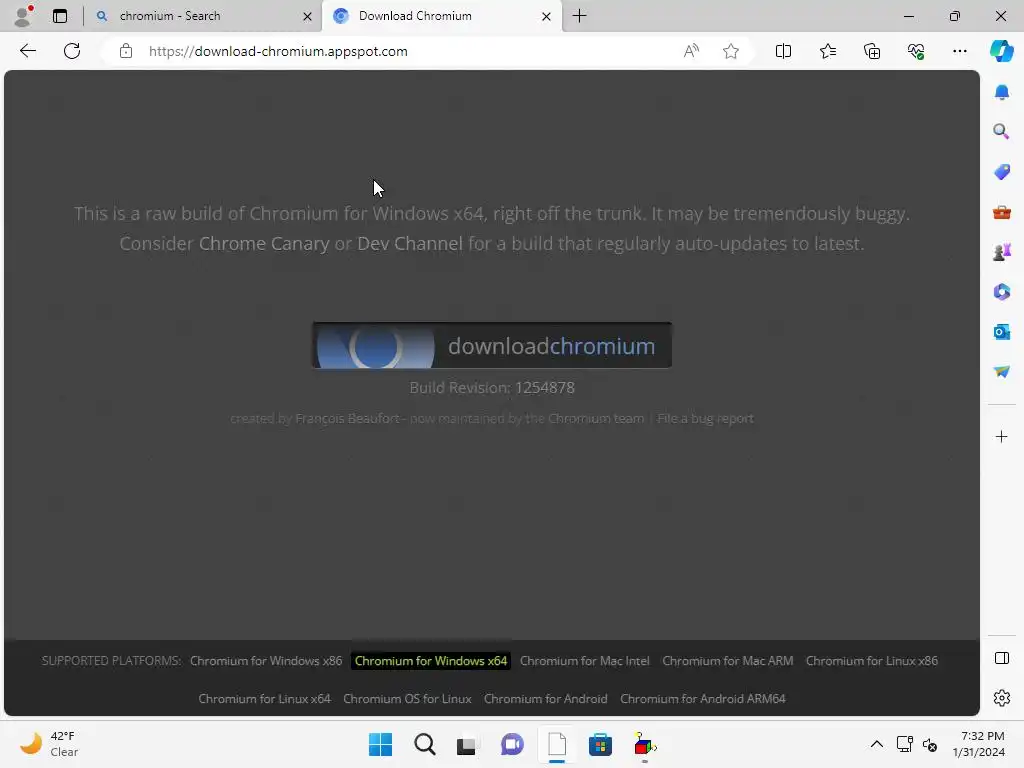This screenshot has height=768, width=1024.
Task: Activate Read aloud icon
Action: click(x=691, y=51)
